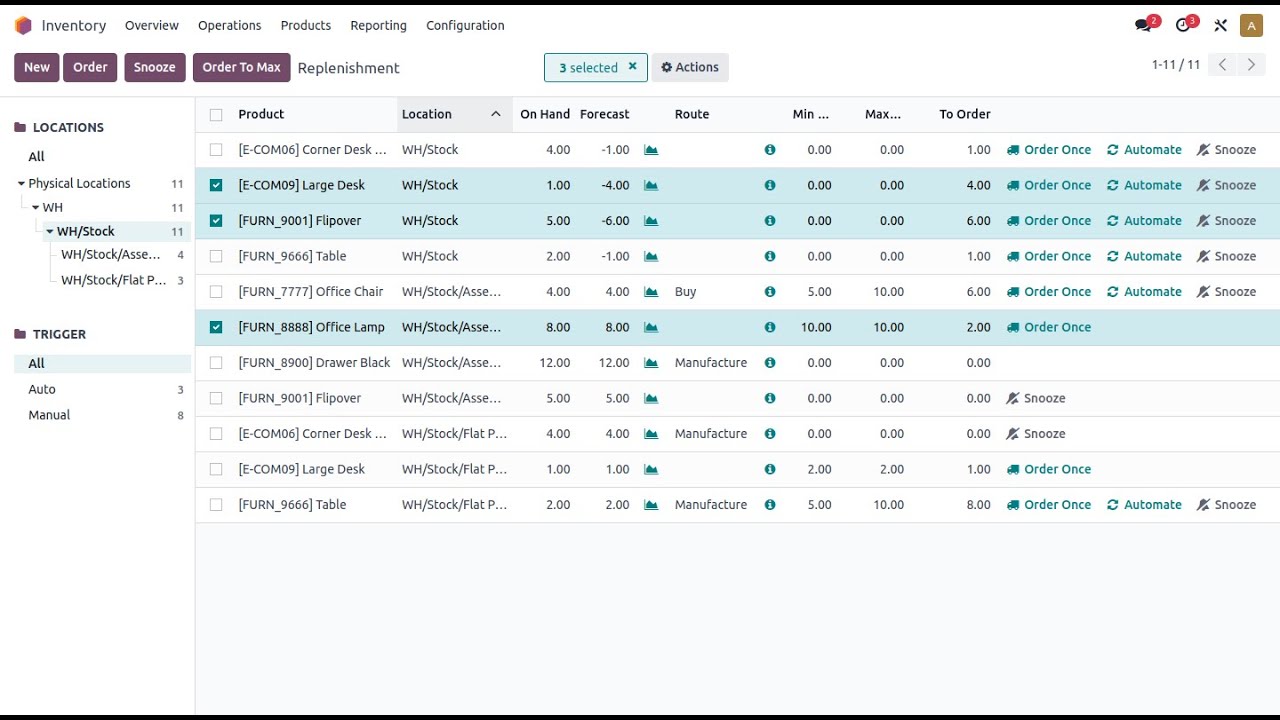Filter trigger by Auto
The image size is (1280, 720).
103,389
